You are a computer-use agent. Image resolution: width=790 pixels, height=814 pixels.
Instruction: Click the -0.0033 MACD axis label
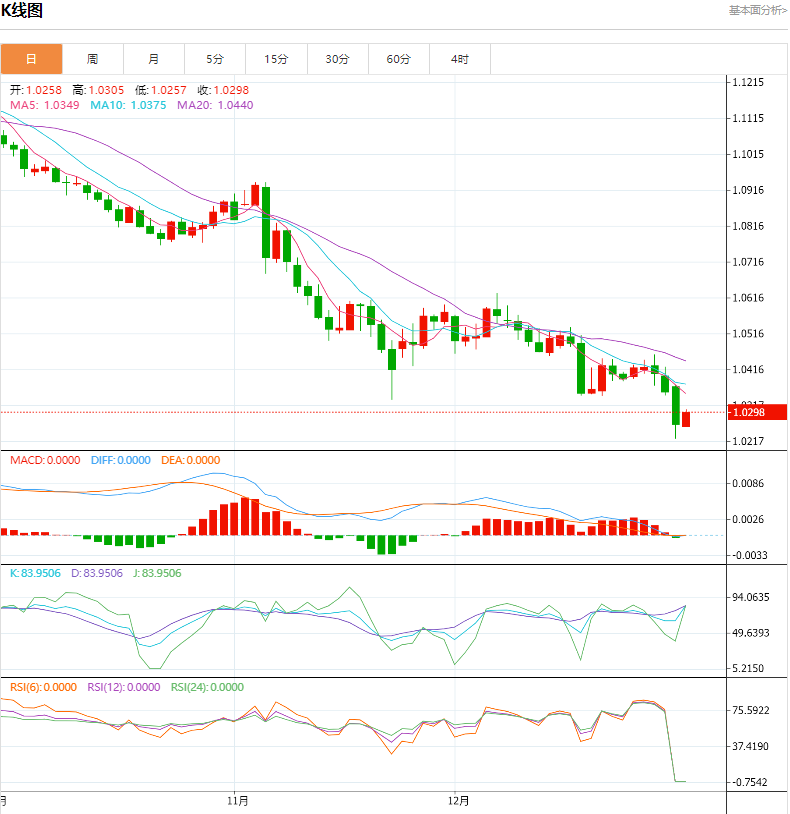coord(750,555)
